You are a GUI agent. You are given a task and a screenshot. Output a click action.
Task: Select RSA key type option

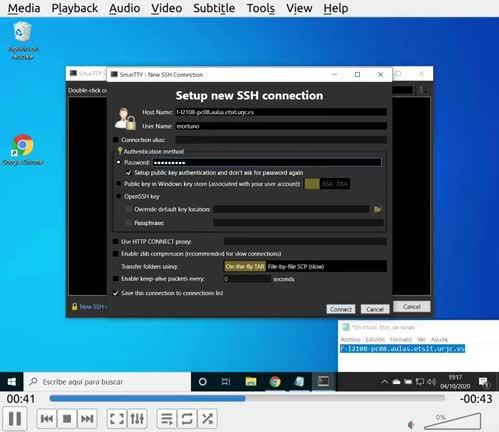pyautogui.click(x=327, y=184)
